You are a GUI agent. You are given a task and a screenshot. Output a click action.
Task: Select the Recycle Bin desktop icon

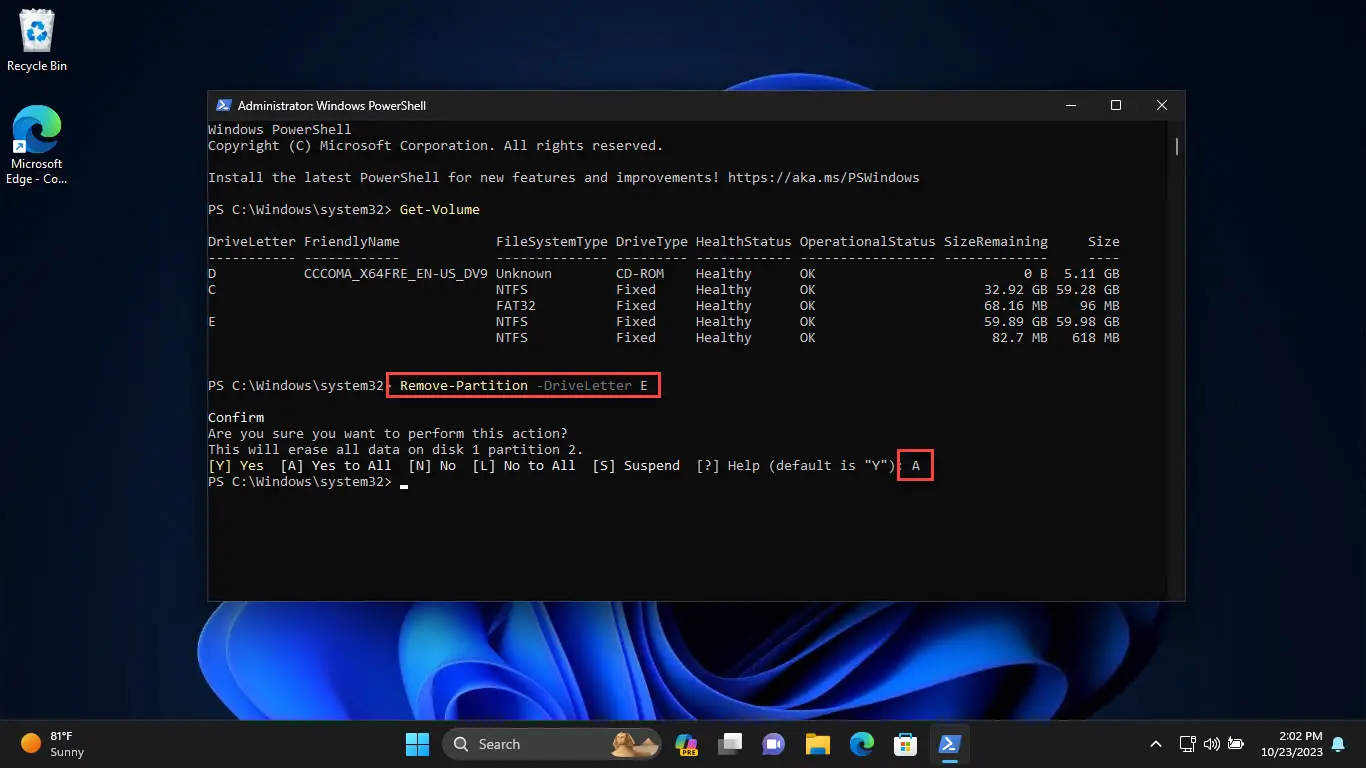[x=37, y=40]
